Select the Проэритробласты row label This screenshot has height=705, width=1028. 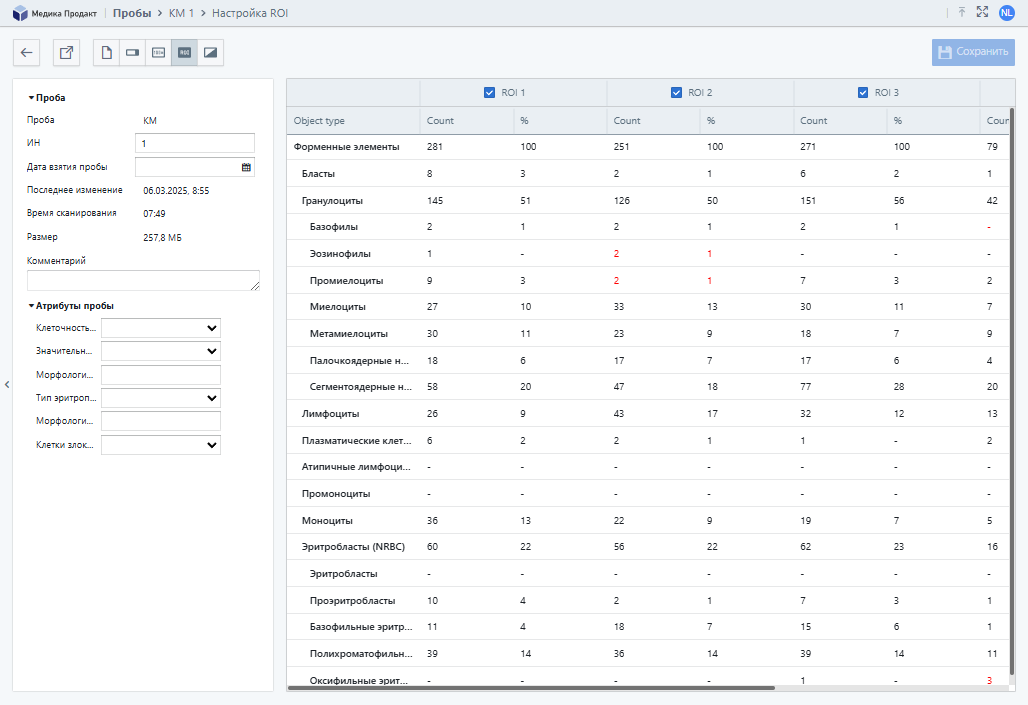pos(352,601)
